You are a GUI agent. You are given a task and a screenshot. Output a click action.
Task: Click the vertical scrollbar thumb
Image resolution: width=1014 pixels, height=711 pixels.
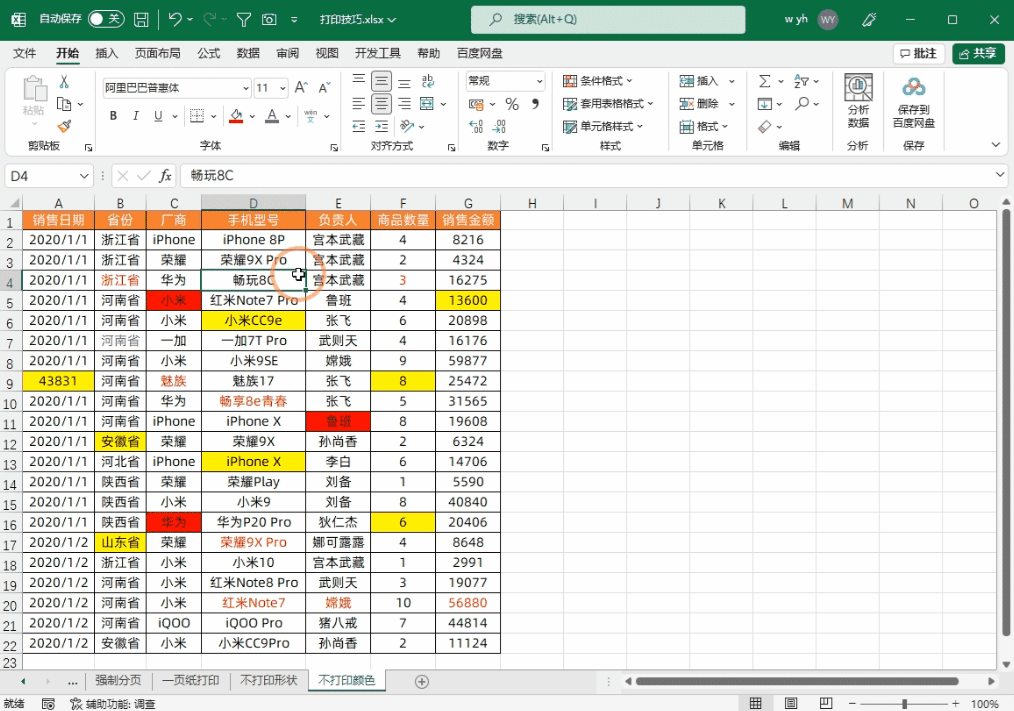click(x=1006, y=421)
